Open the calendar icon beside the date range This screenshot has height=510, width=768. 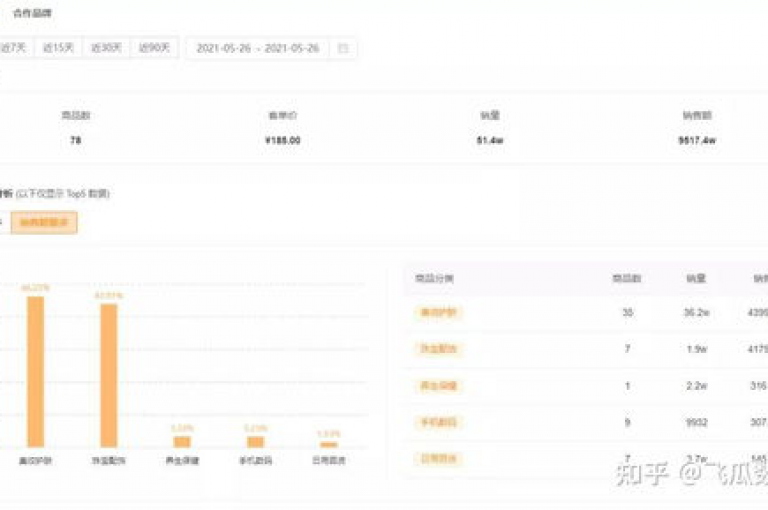pos(343,48)
